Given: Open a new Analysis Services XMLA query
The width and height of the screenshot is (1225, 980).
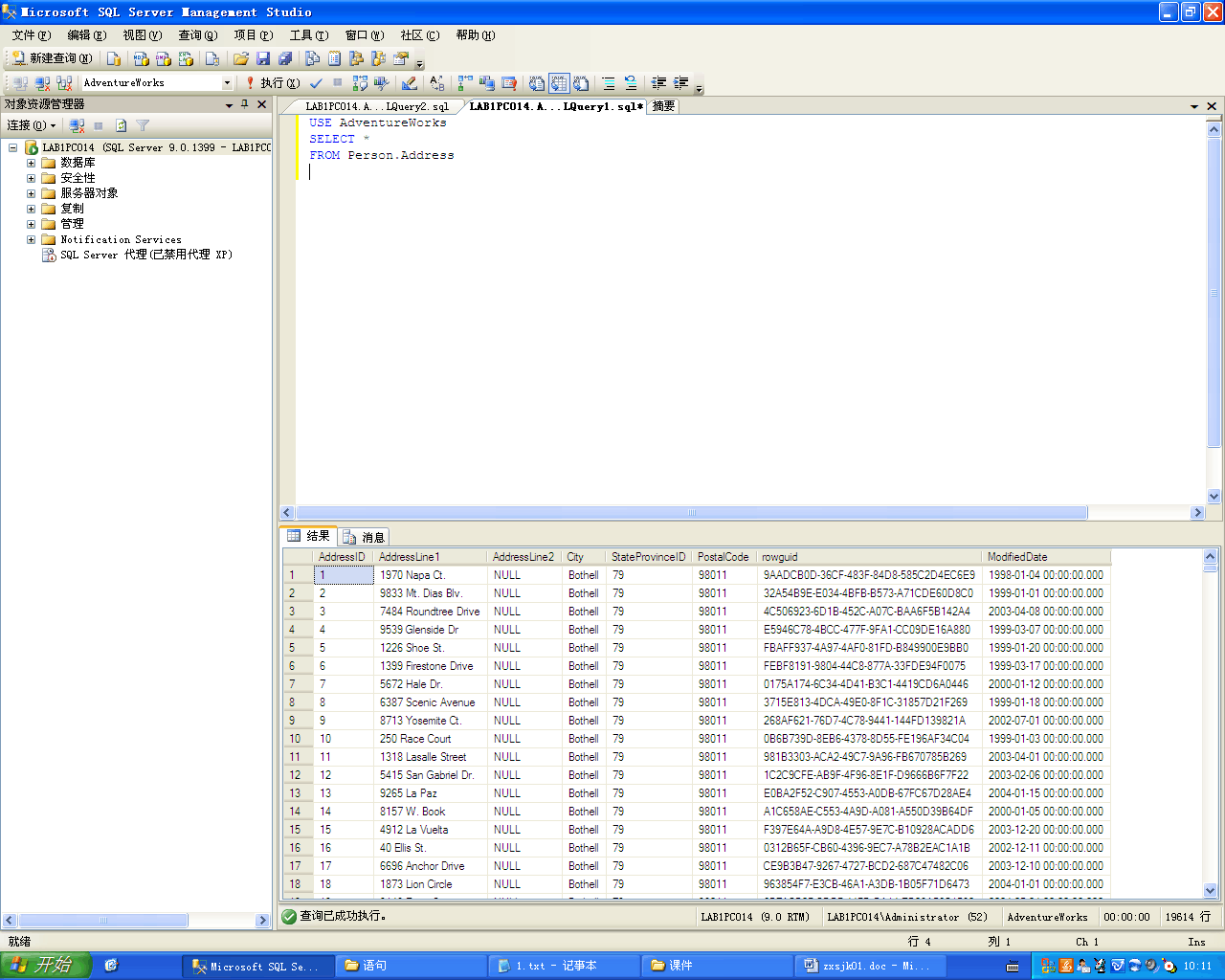Looking at the screenshot, I should (x=186, y=58).
